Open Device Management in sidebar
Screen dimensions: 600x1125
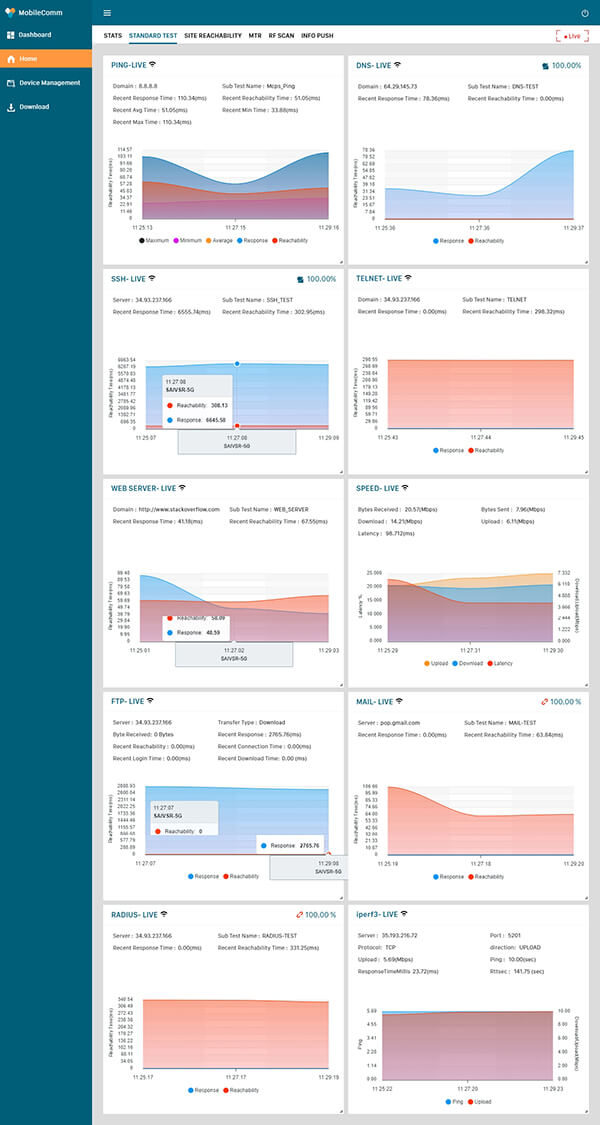(x=49, y=83)
